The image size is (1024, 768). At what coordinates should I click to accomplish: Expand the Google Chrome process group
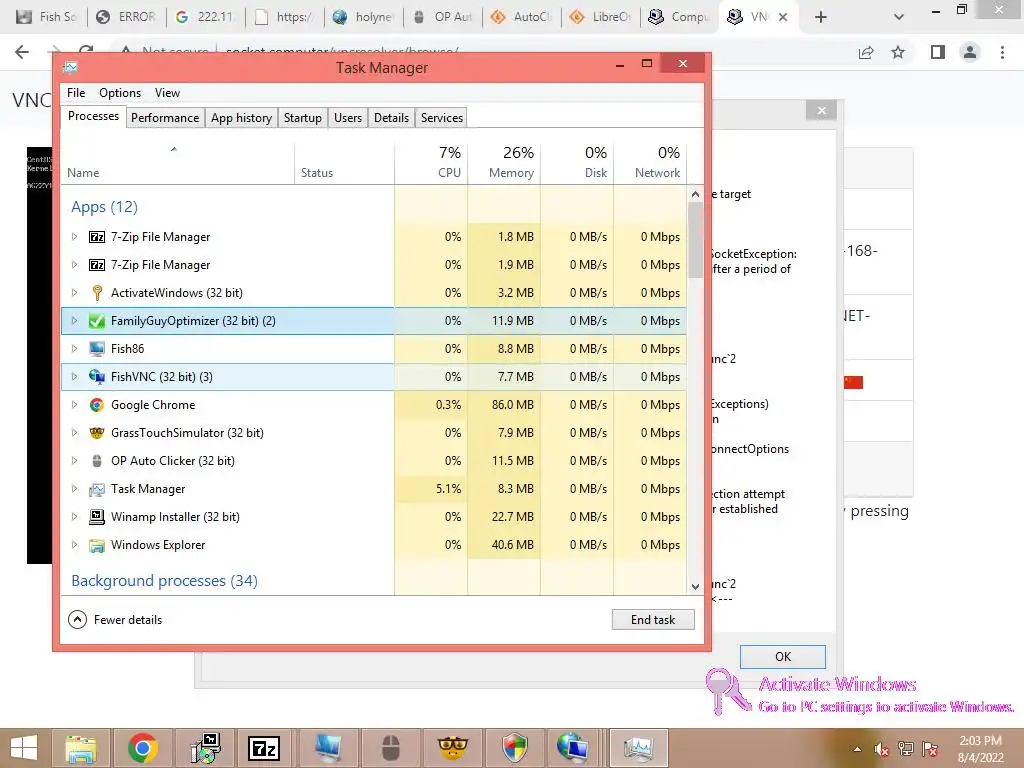(x=74, y=405)
